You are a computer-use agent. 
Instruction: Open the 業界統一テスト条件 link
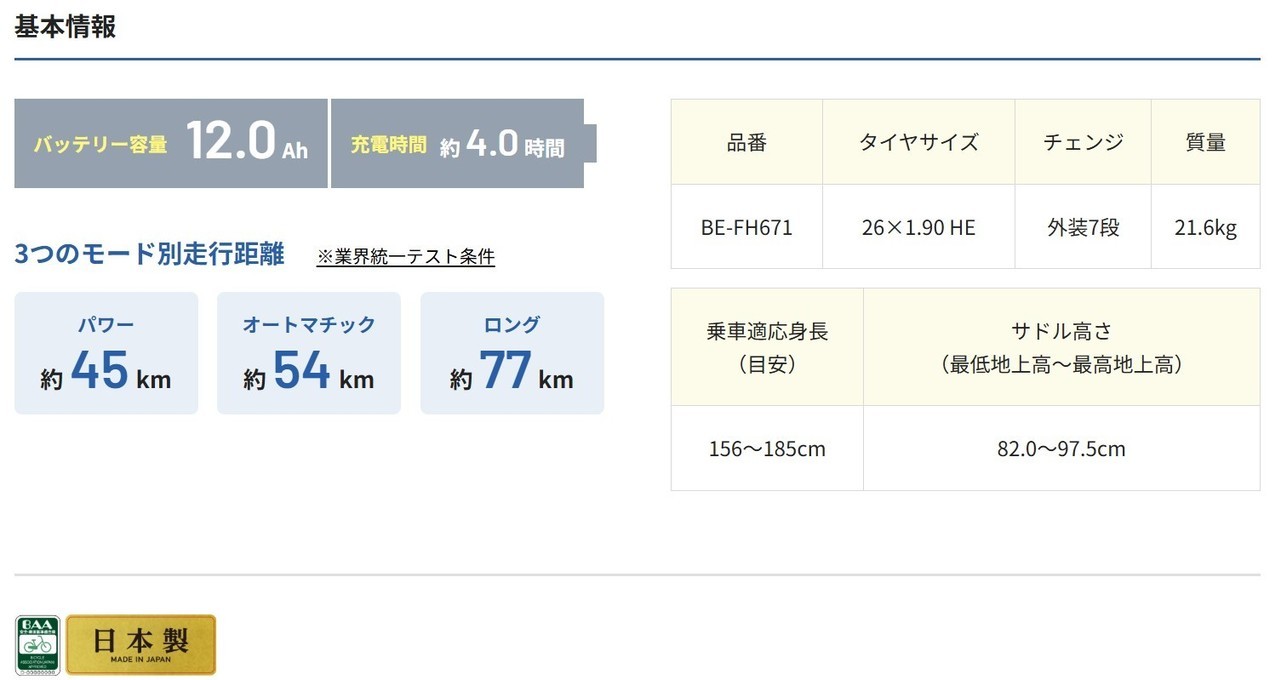click(x=405, y=256)
